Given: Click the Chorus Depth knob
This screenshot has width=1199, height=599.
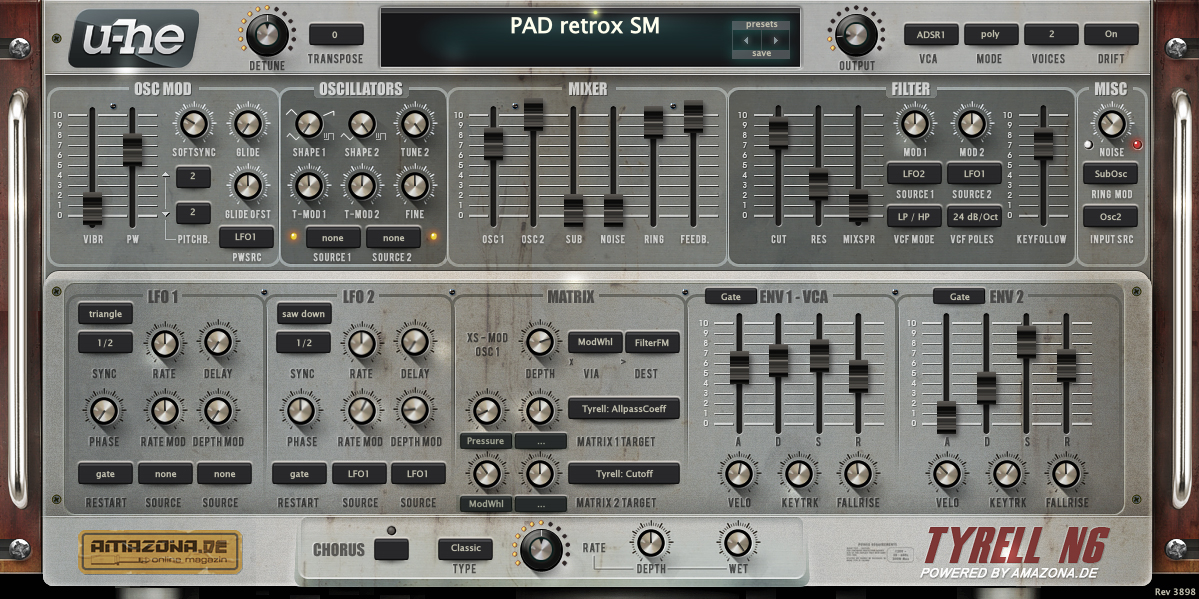Looking at the screenshot, I should (x=650, y=542).
